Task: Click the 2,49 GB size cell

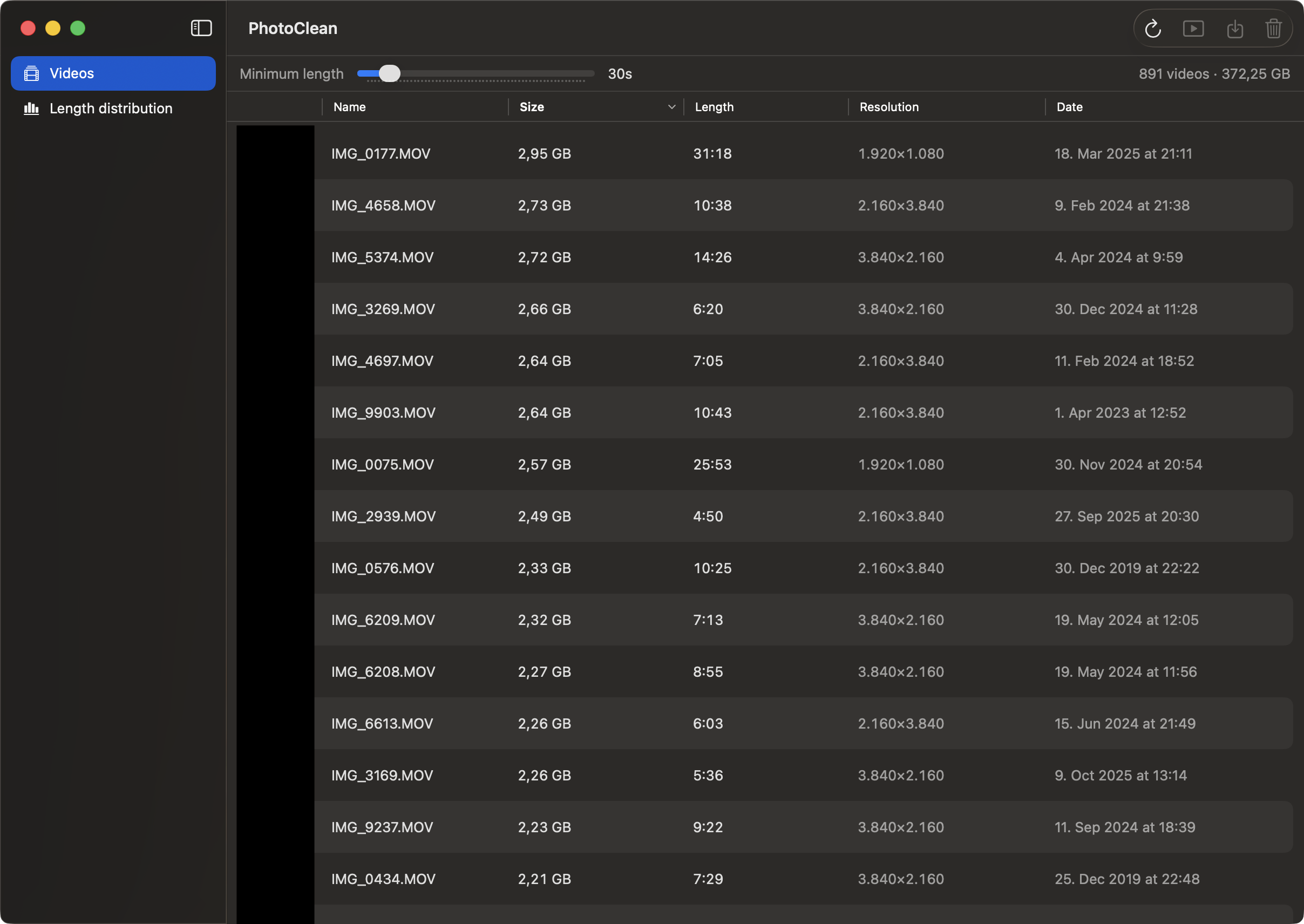Action: (545, 516)
